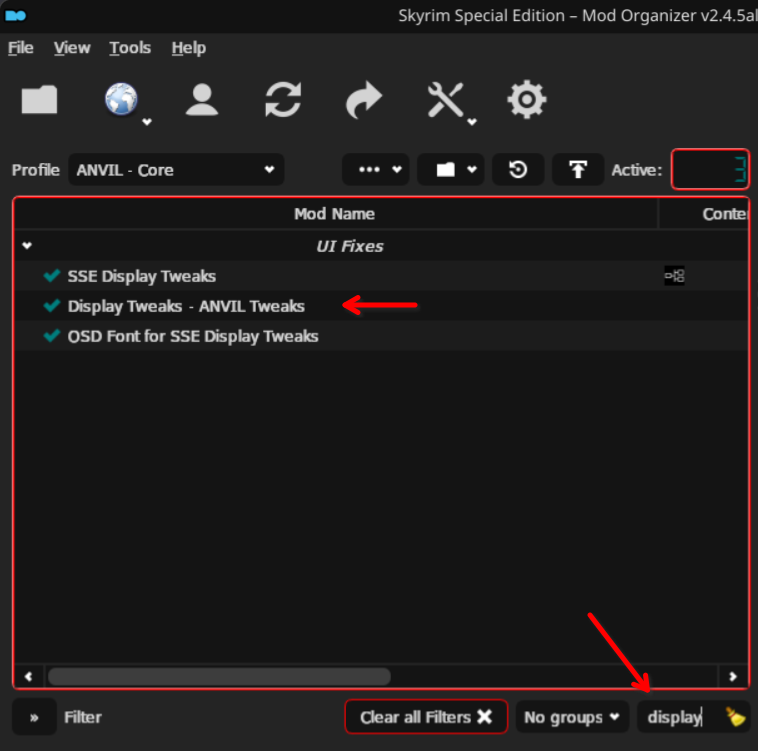The image size is (758, 751).
Task: Click the horizontal scrollbar under mod list
Action: (x=219, y=677)
